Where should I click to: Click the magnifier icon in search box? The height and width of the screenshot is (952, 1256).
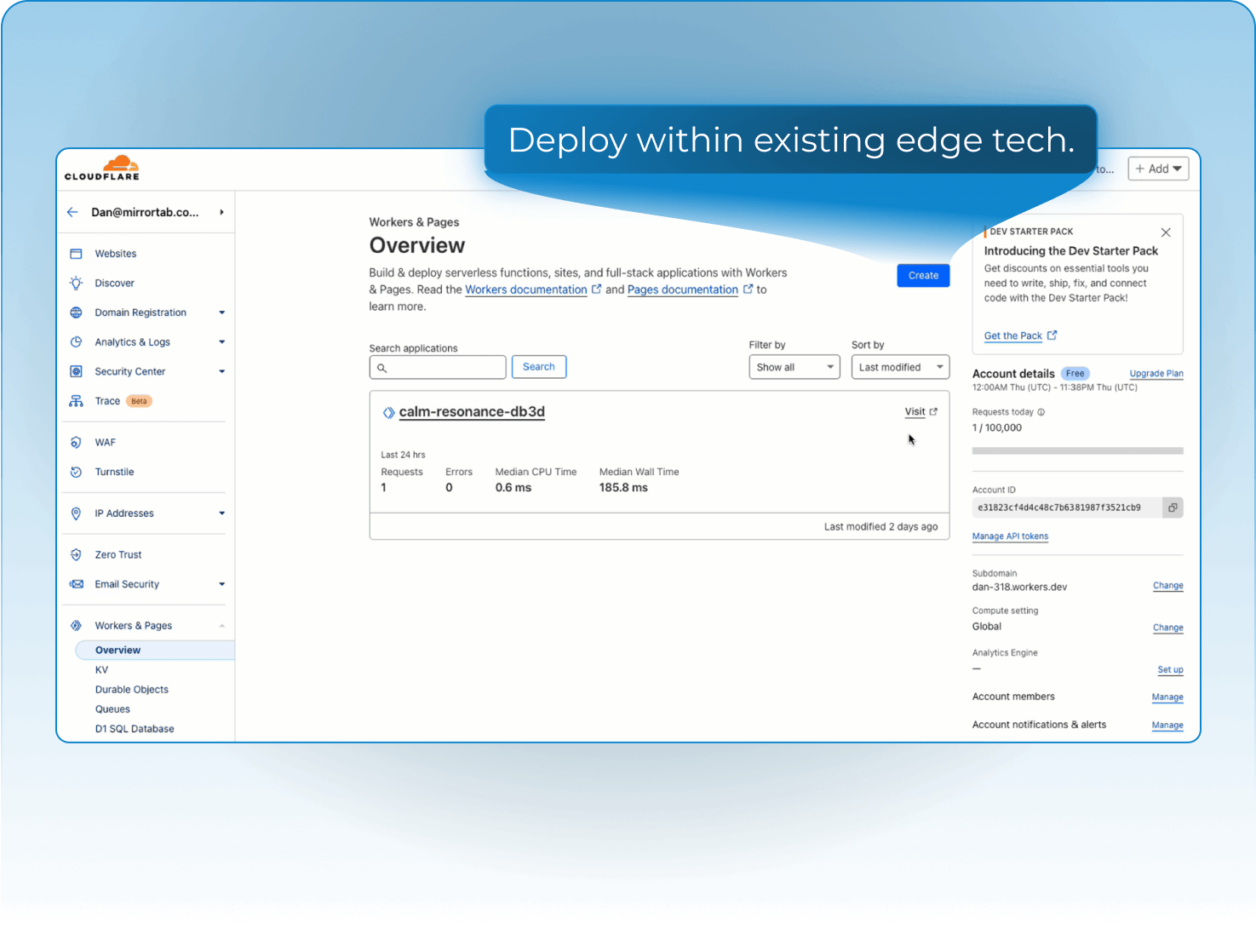382,368
